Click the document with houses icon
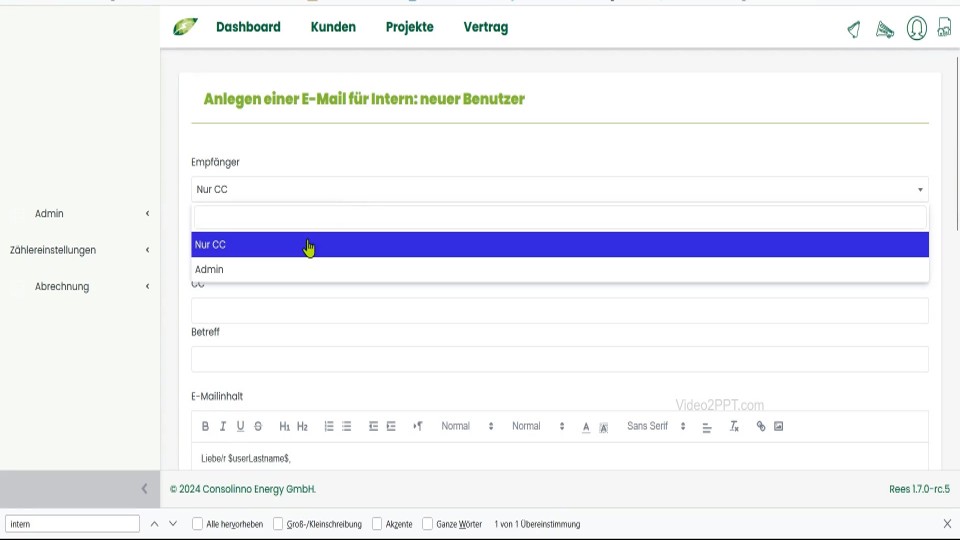The height and width of the screenshot is (540, 960). pos(945,28)
